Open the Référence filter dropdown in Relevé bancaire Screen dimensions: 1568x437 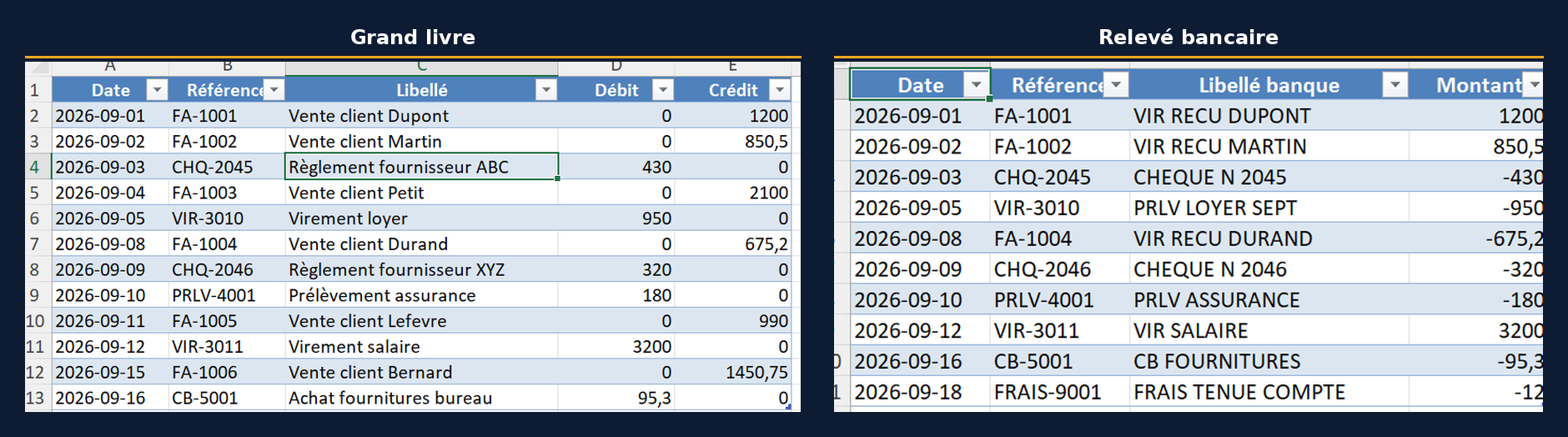coord(1116,84)
